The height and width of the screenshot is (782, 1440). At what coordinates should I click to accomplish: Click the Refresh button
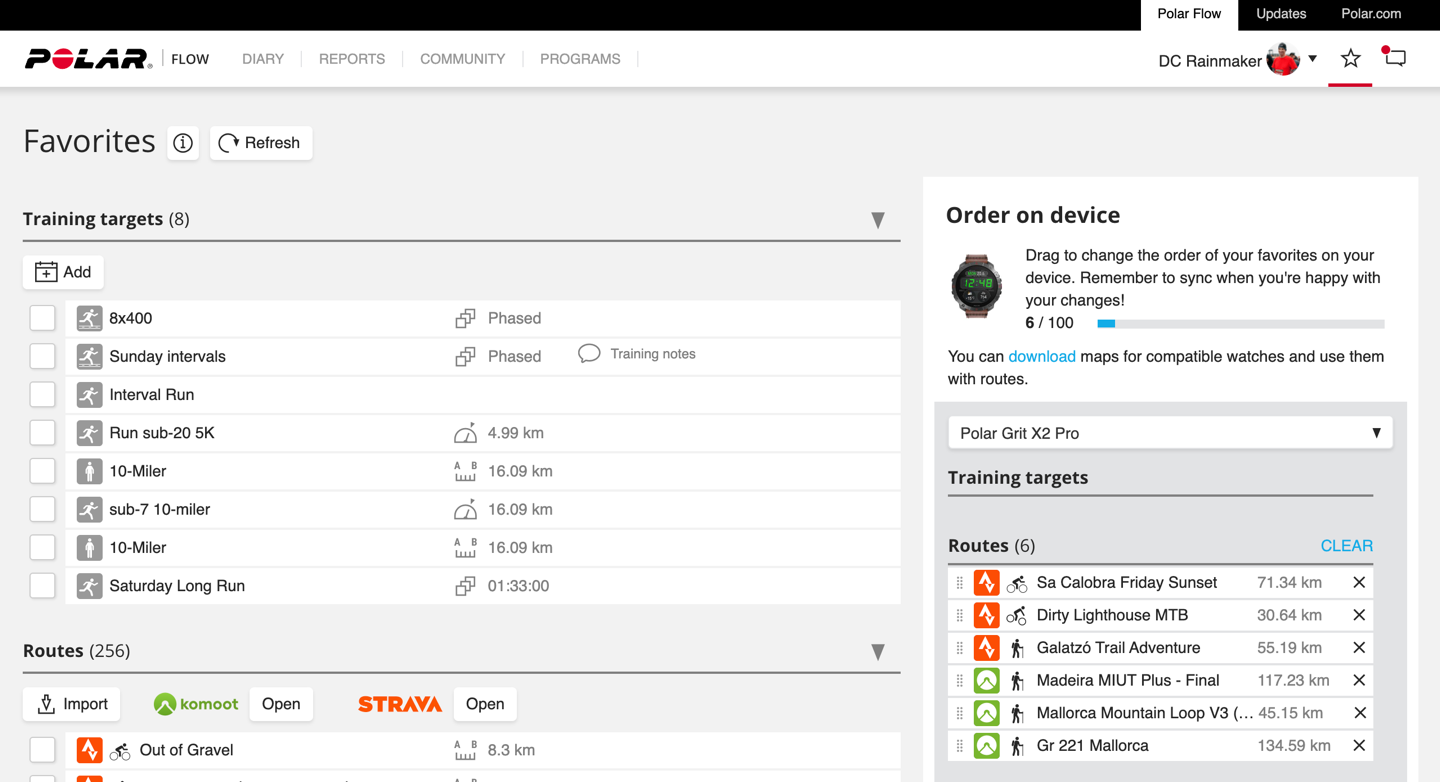pyautogui.click(x=261, y=143)
